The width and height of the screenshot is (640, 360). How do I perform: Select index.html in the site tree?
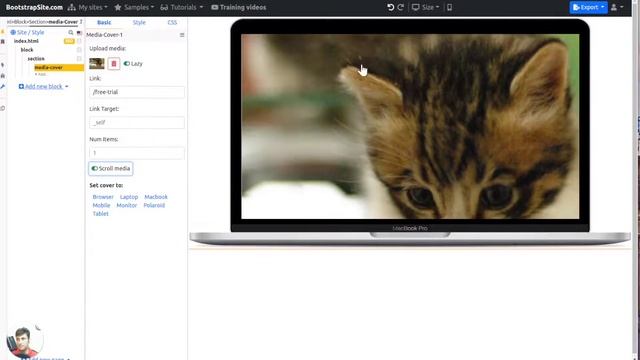[26, 41]
